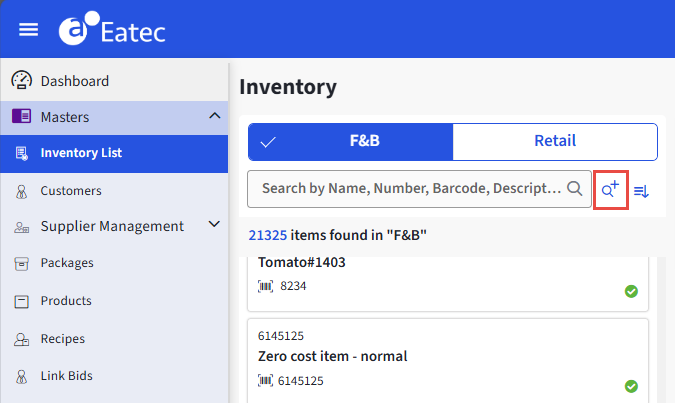
Task: Switch to the Retail toggle option
Action: click(554, 141)
